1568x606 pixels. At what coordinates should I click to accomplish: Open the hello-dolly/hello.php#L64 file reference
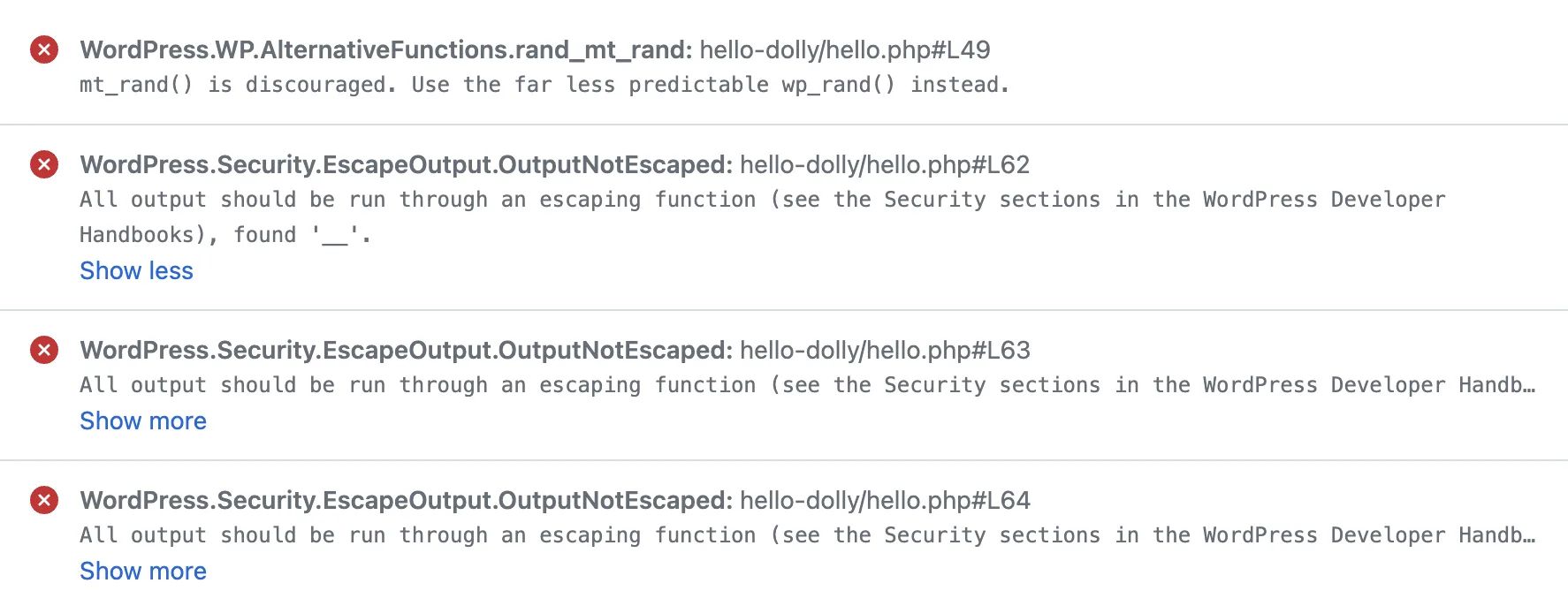pyautogui.click(x=884, y=500)
